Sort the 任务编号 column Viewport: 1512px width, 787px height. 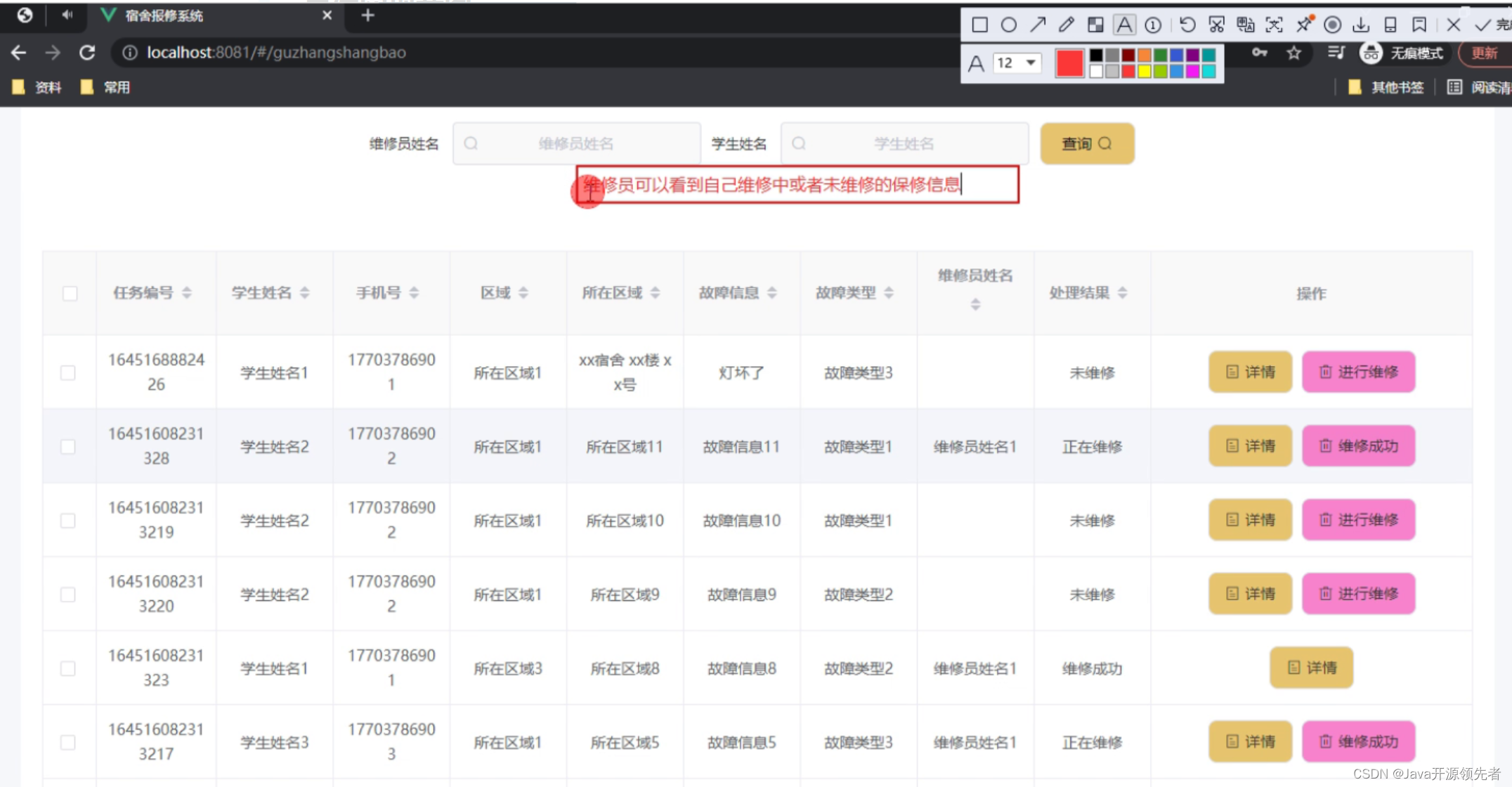[185, 293]
